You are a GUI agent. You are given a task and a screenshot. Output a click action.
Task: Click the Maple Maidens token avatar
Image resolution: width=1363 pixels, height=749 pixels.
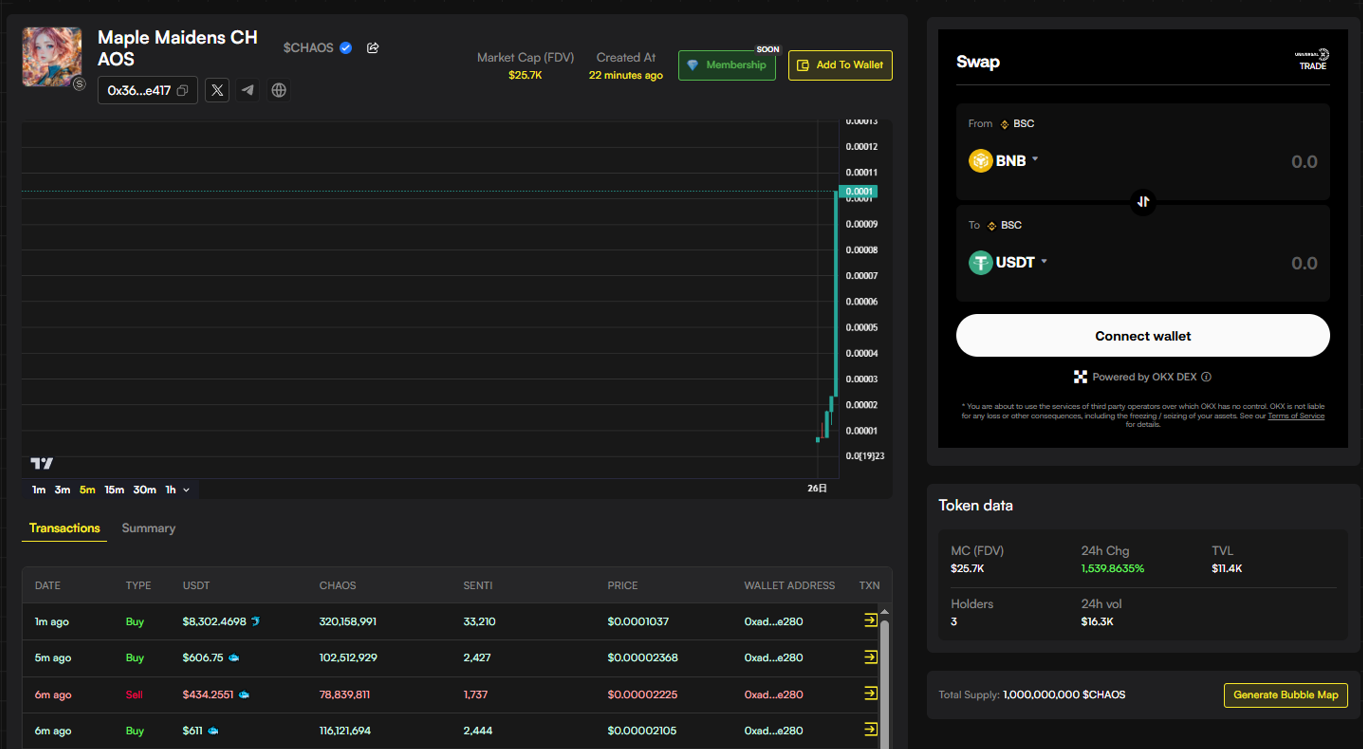pyautogui.click(x=52, y=57)
